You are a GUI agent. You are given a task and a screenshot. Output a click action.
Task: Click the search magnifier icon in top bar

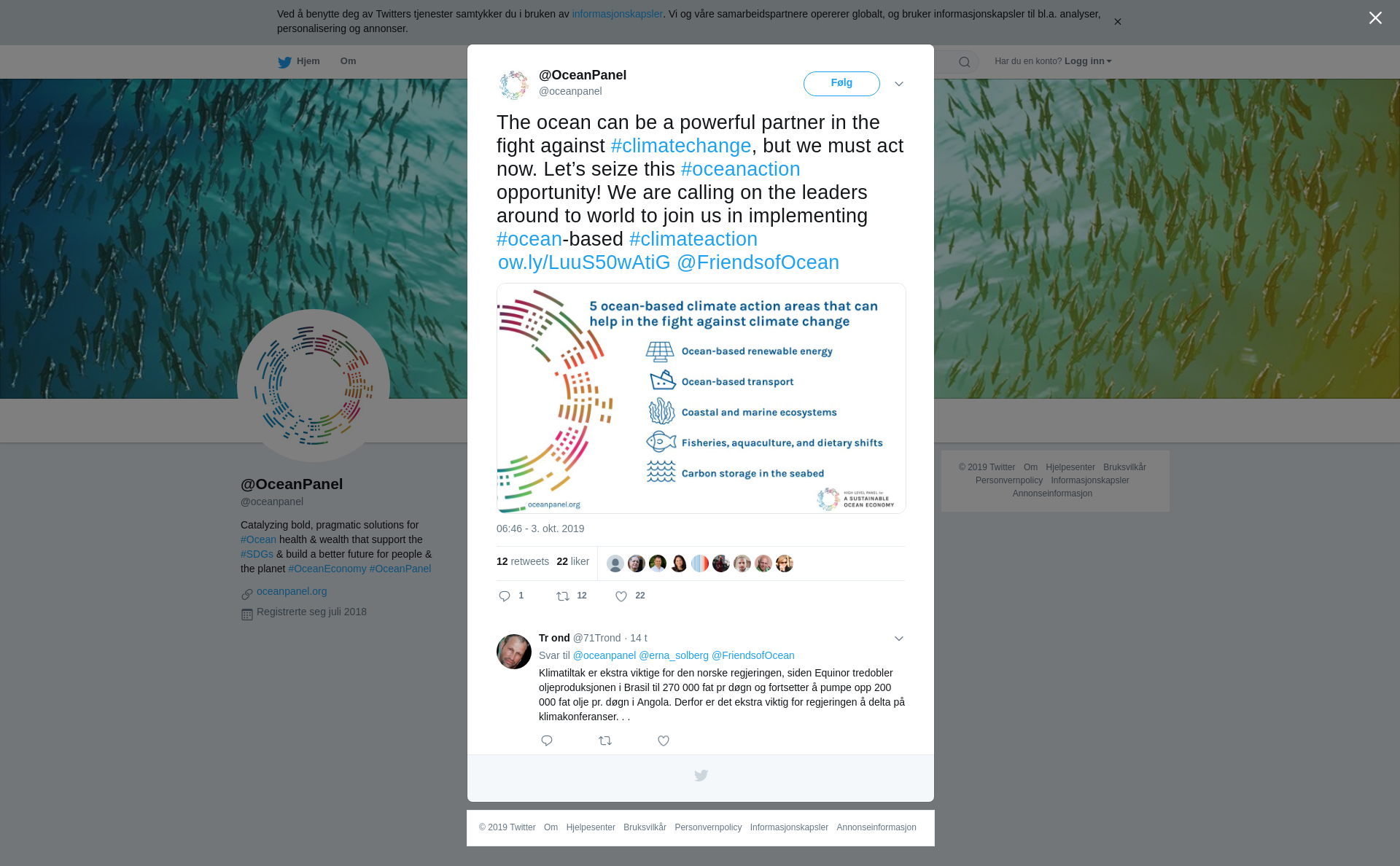click(965, 62)
